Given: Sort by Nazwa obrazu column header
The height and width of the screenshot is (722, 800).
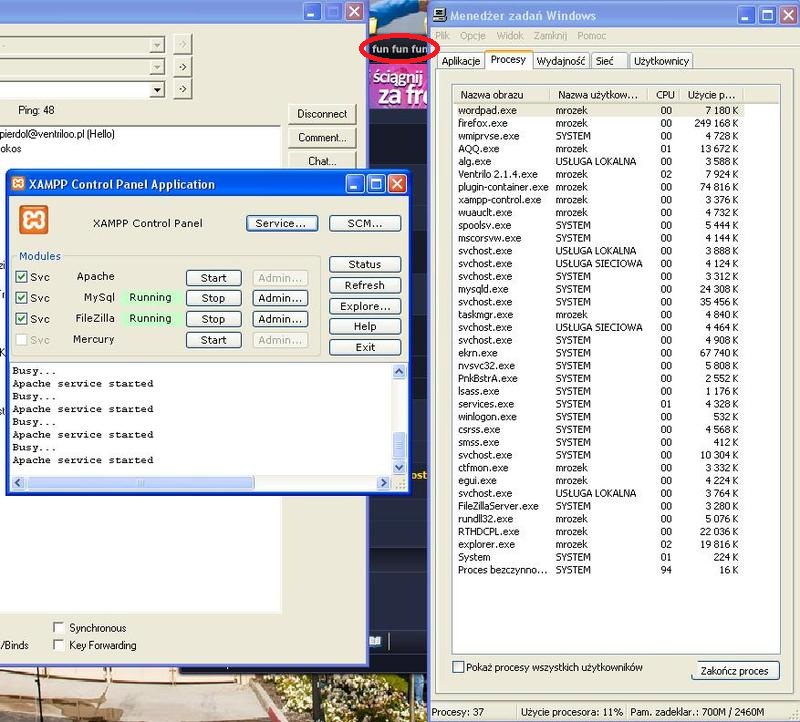Looking at the screenshot, I should click(502, 94).
